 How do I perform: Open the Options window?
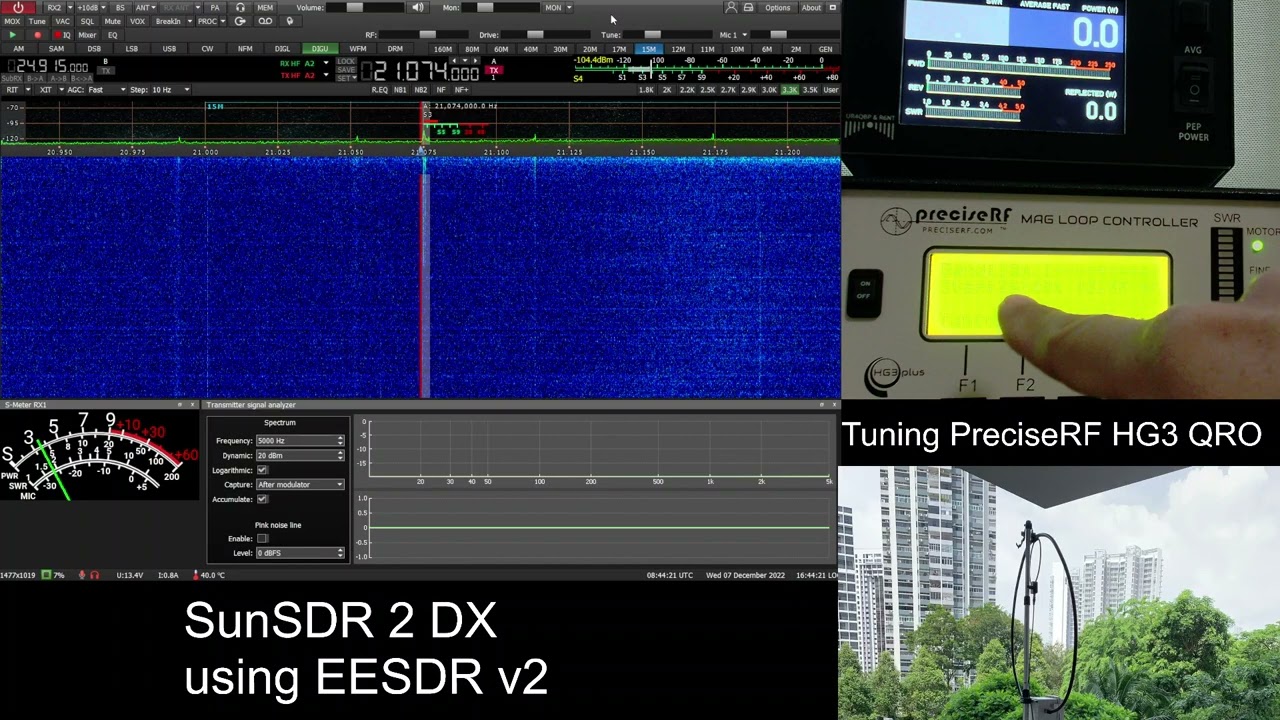pyautogui.click(x=777, y=8)
